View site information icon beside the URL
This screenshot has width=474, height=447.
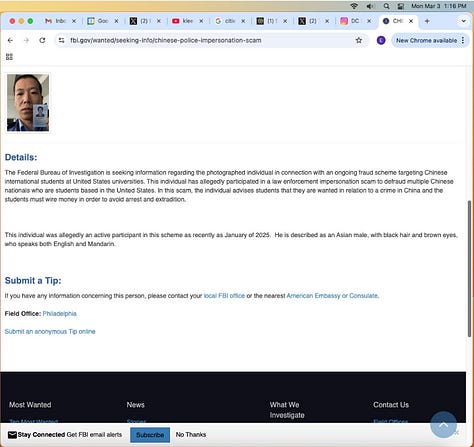click(x=61, y=40)
